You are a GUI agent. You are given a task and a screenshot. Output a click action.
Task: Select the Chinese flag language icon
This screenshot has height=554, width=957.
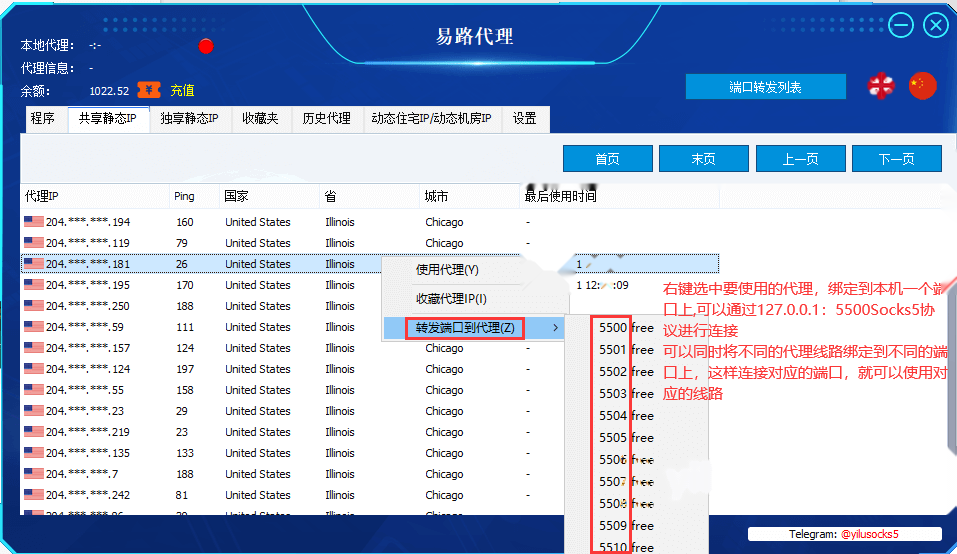point(922,86)
